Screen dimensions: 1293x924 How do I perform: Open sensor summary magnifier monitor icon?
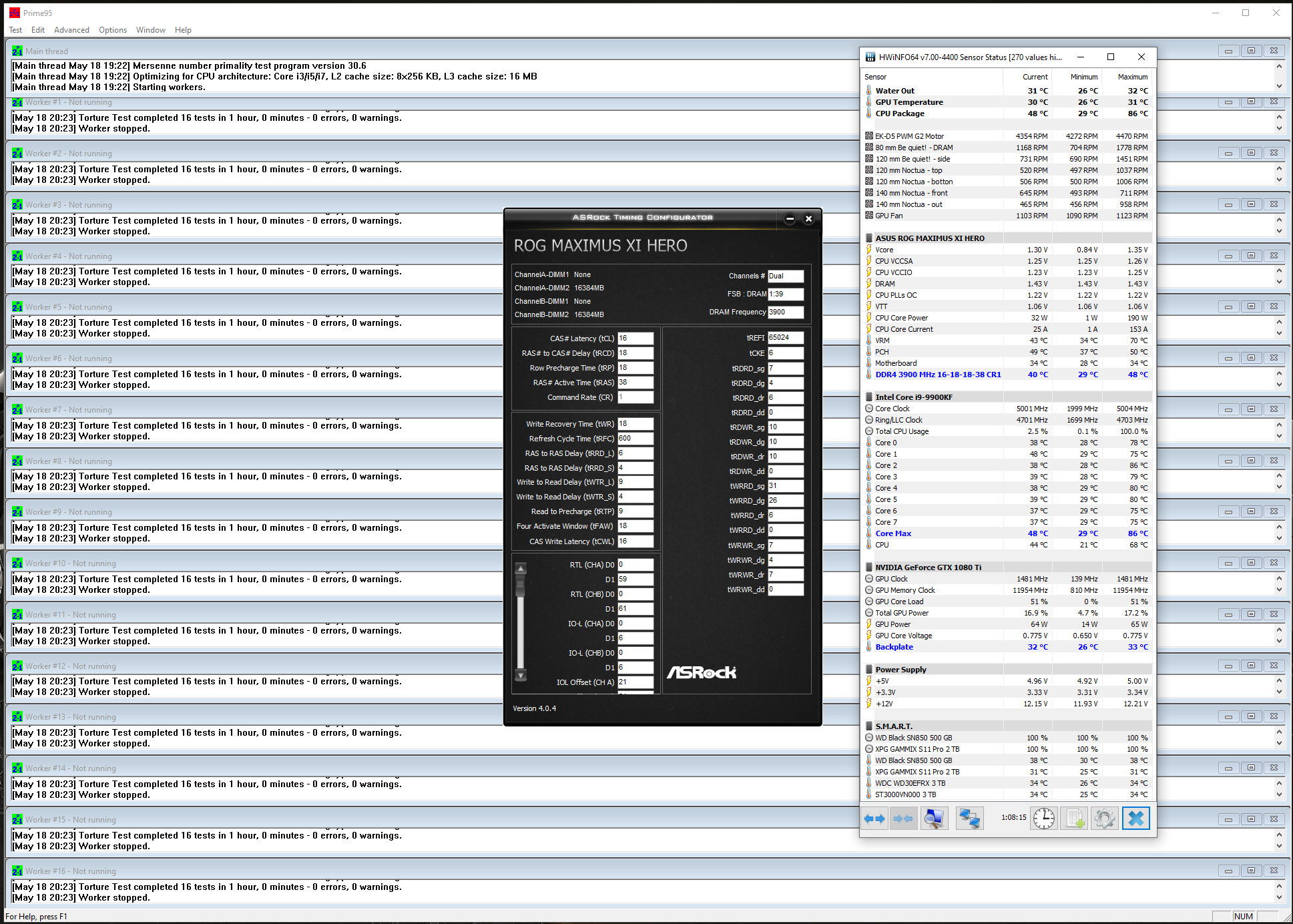[x=934, y=819]
